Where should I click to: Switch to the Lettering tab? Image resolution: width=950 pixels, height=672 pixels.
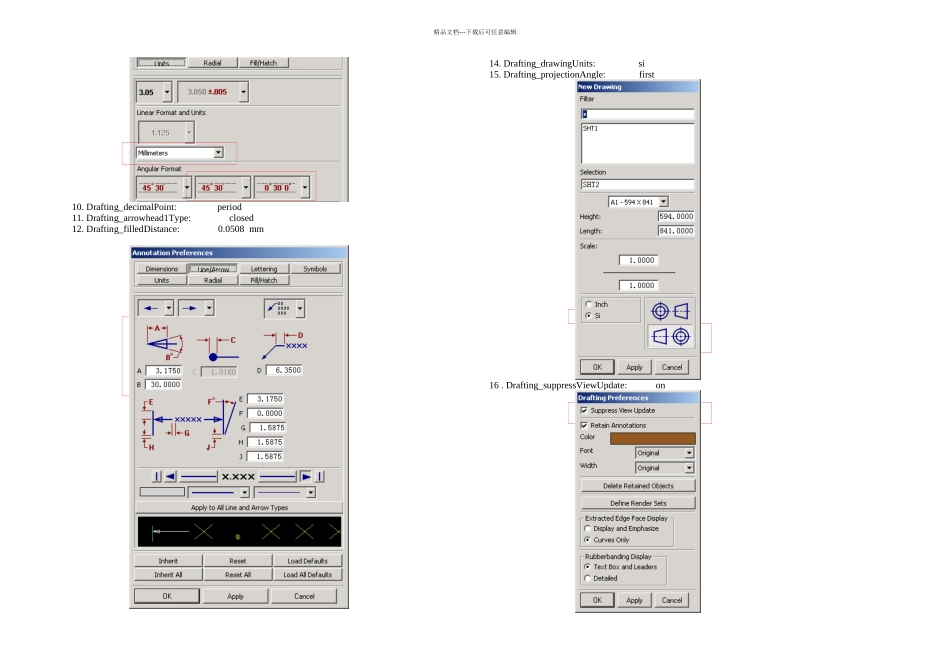point(264,269)
